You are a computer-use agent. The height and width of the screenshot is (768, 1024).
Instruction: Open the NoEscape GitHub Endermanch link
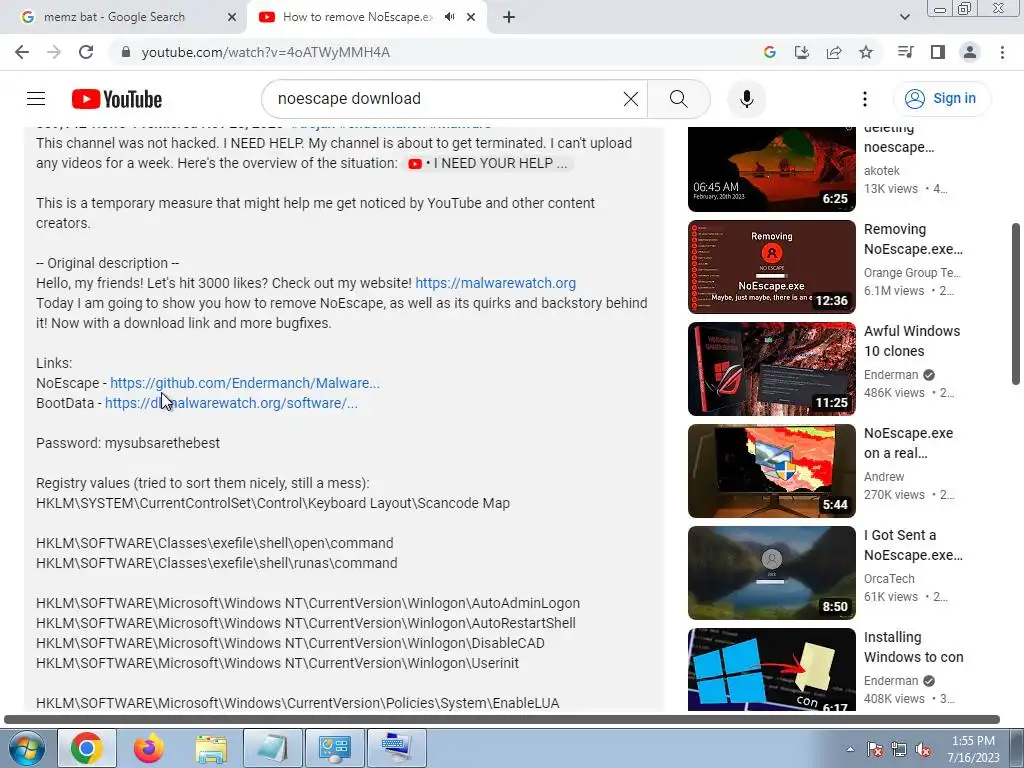coord(244,383)
